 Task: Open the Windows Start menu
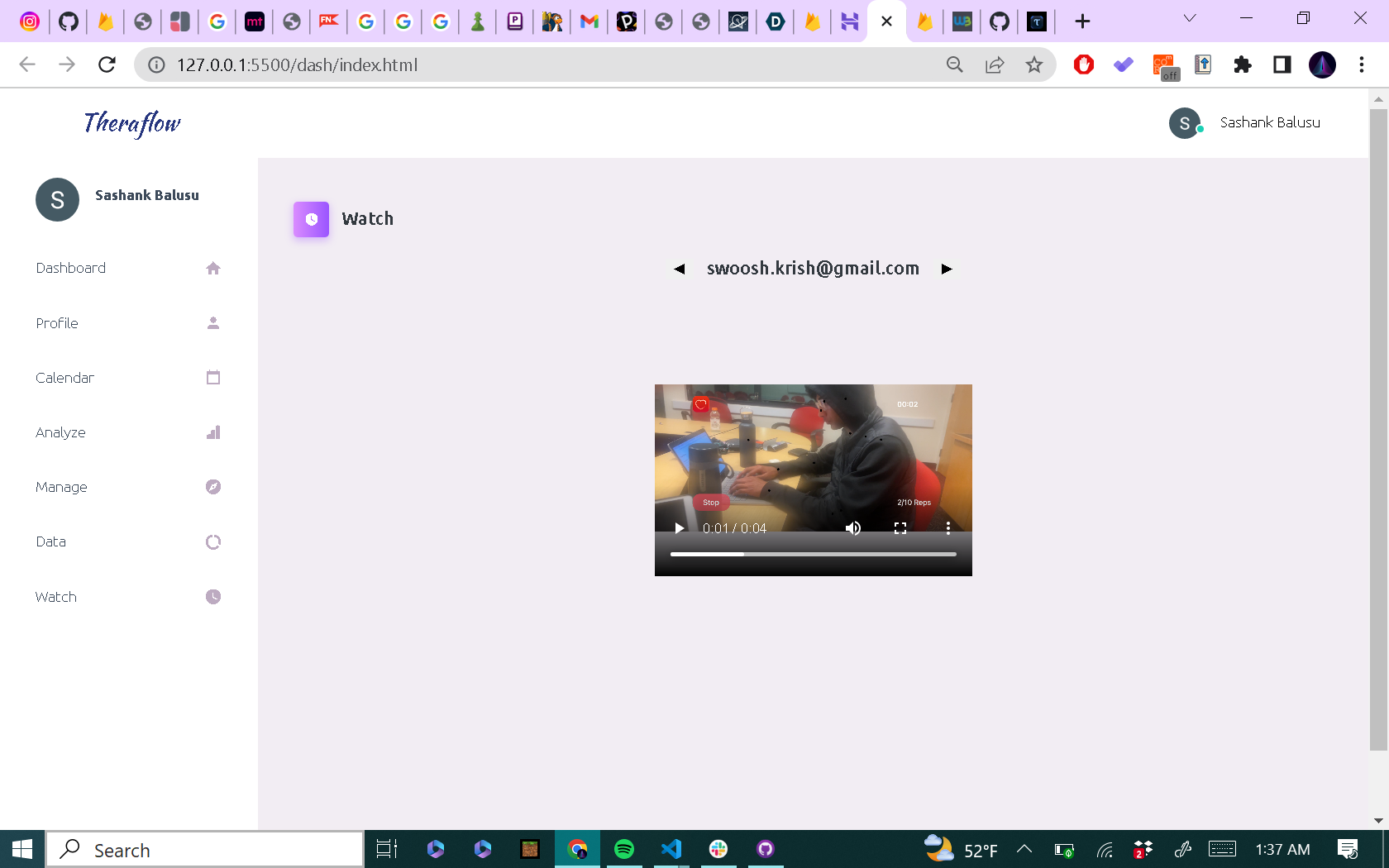click(22, 849)
